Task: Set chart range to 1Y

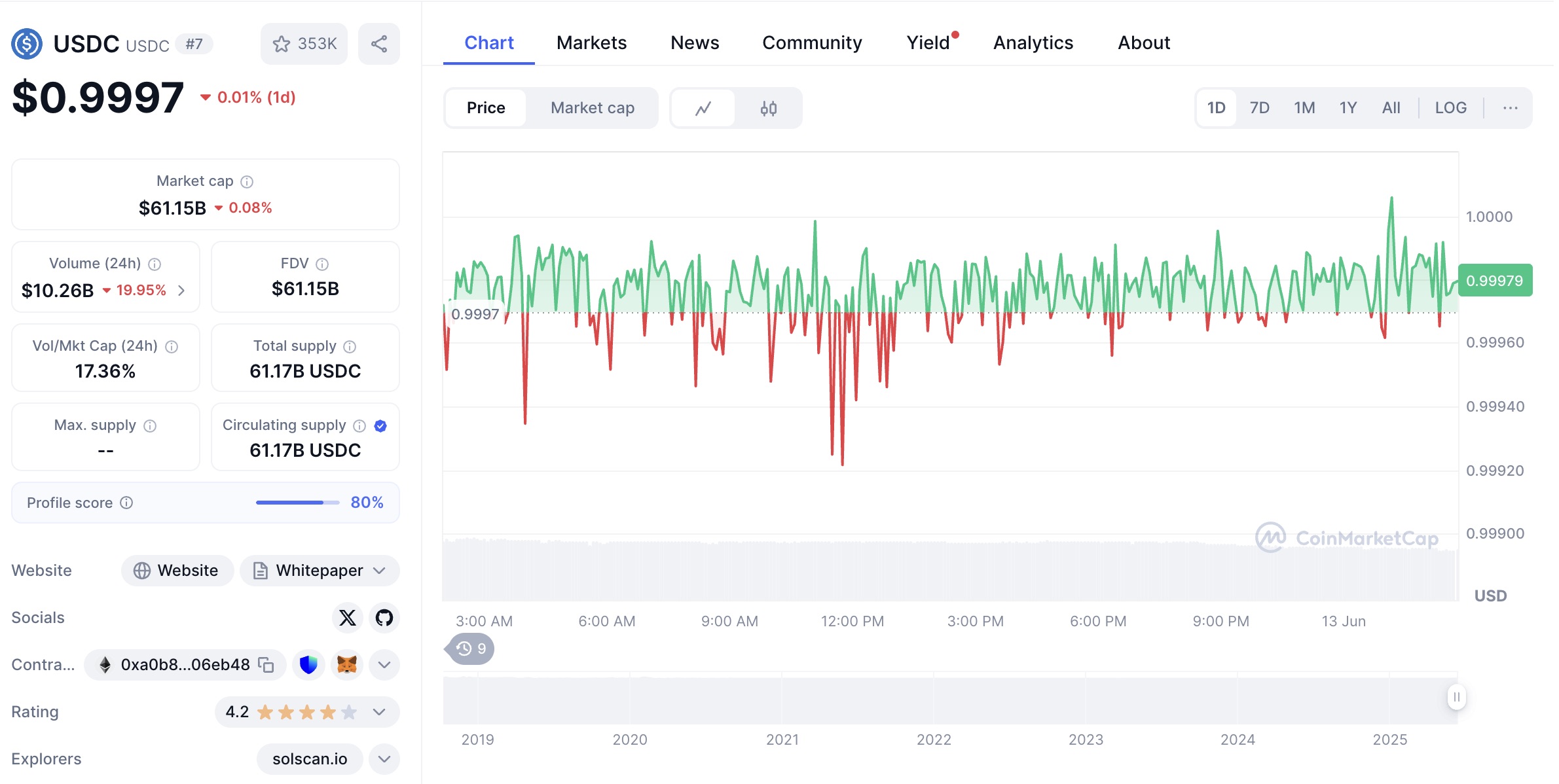Action: [x=1348, y=108]
